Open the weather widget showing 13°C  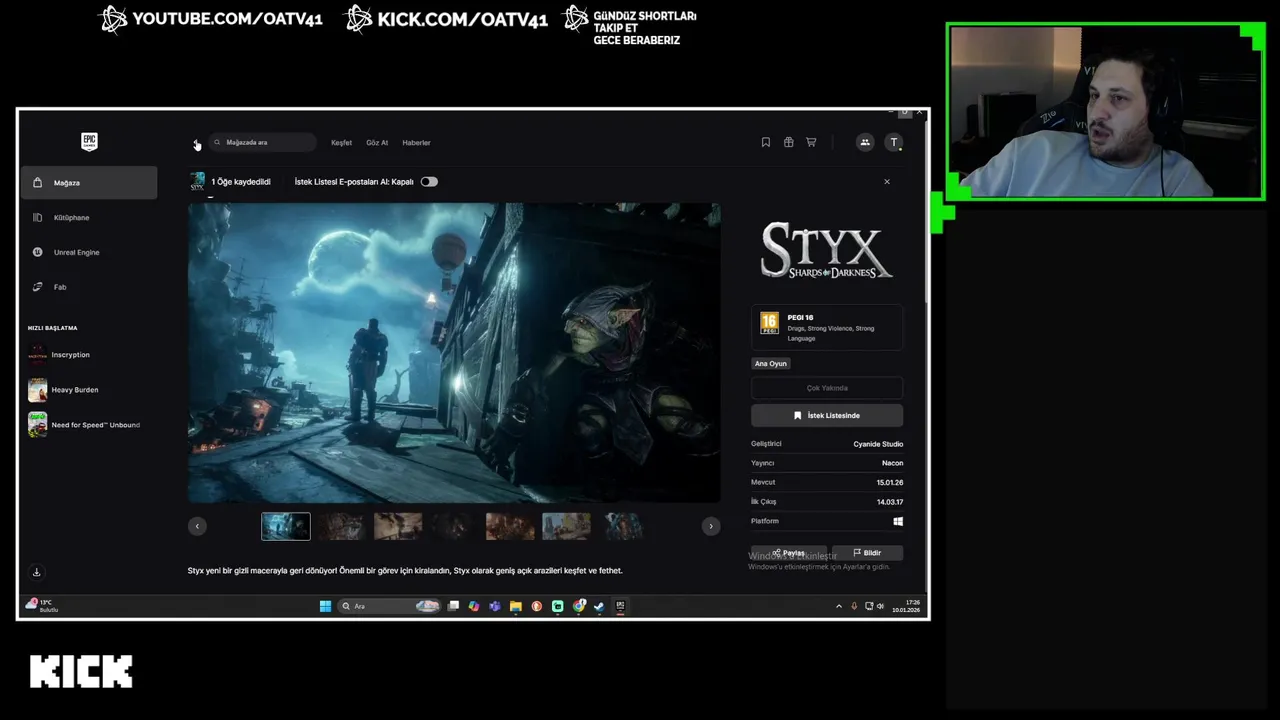[42, 606]
